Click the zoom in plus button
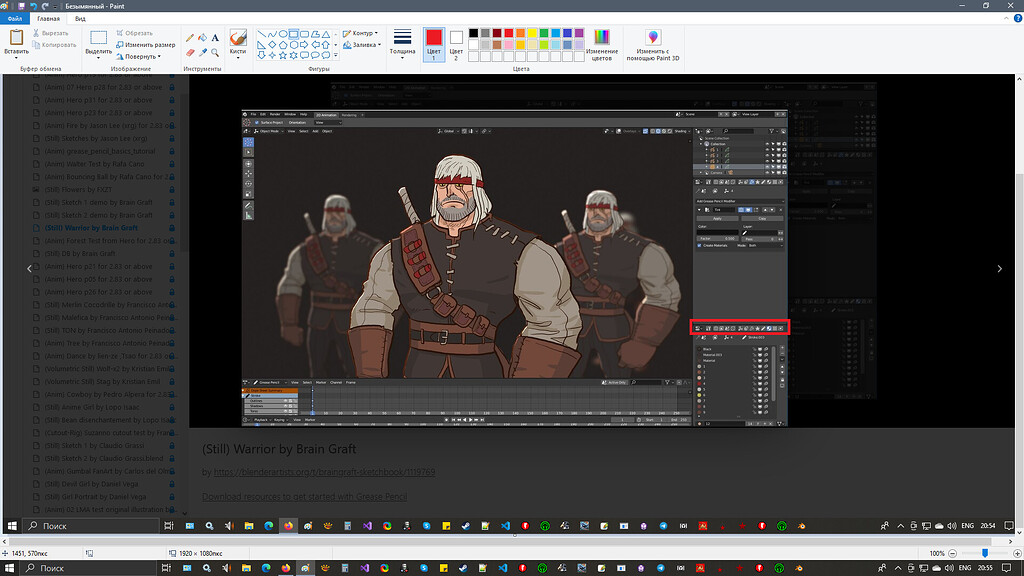The height and width of the screenshot is (576, 1024). pyautogui.click(x=1017, y=553)
